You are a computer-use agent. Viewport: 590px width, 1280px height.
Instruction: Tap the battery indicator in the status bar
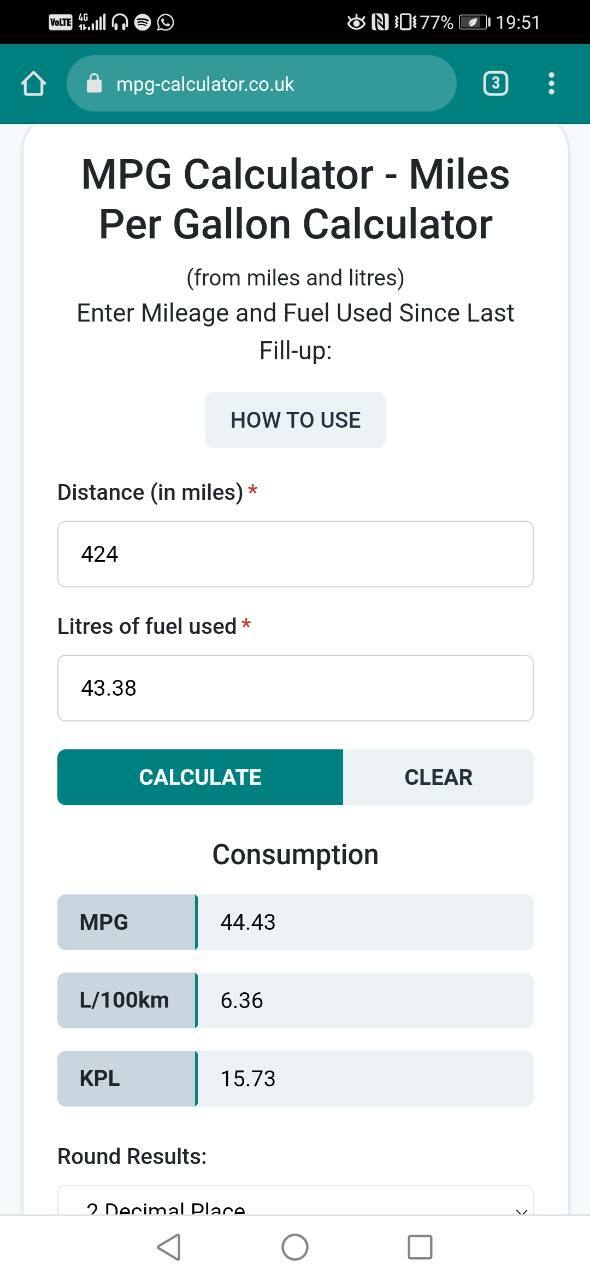pyautogui.click(x=474, y=22)
